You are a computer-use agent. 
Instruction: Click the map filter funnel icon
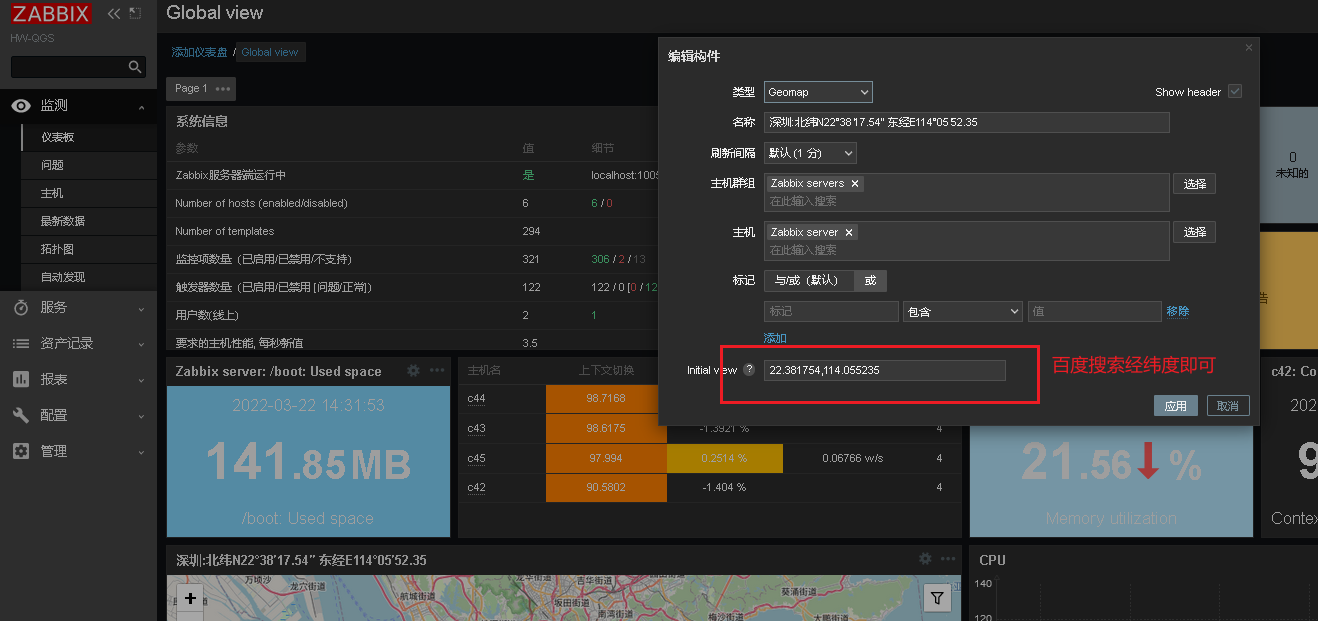point(937,598)
